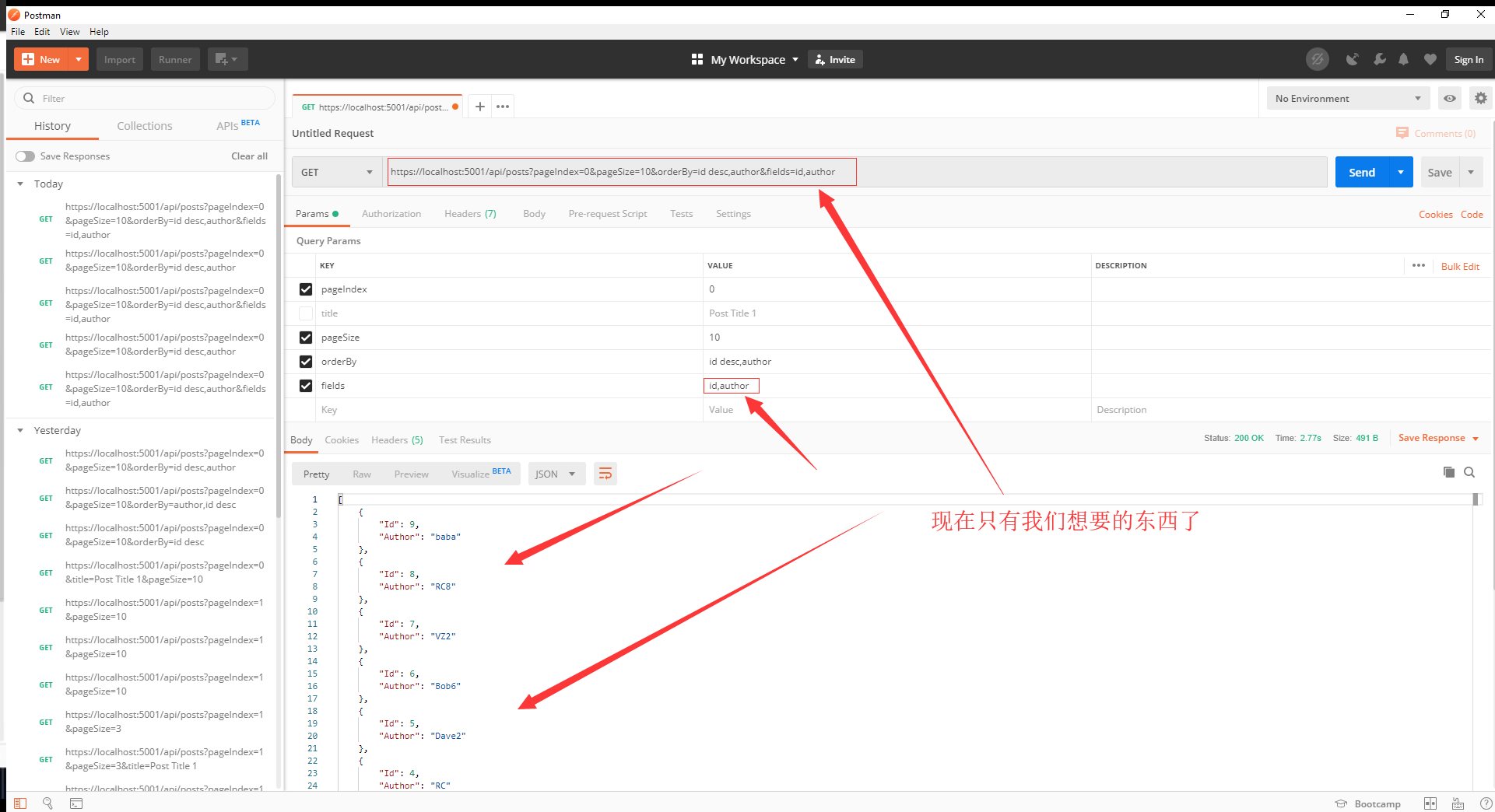1495x812 pixels.
Task: Open the tab options three-dot menu
Action: point(503,107)
